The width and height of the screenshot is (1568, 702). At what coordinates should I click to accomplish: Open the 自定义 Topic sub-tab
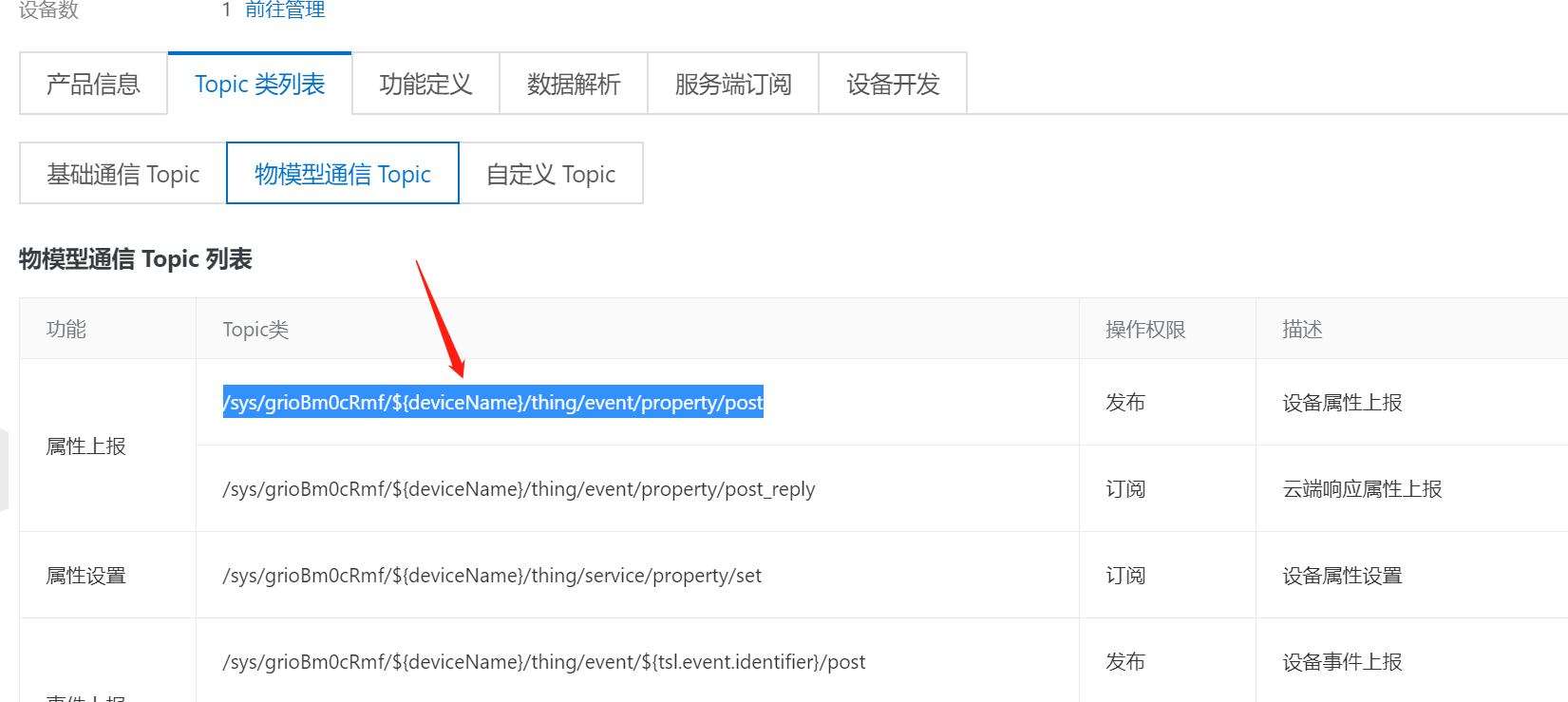pyautogui.click(x=551, y=174)
